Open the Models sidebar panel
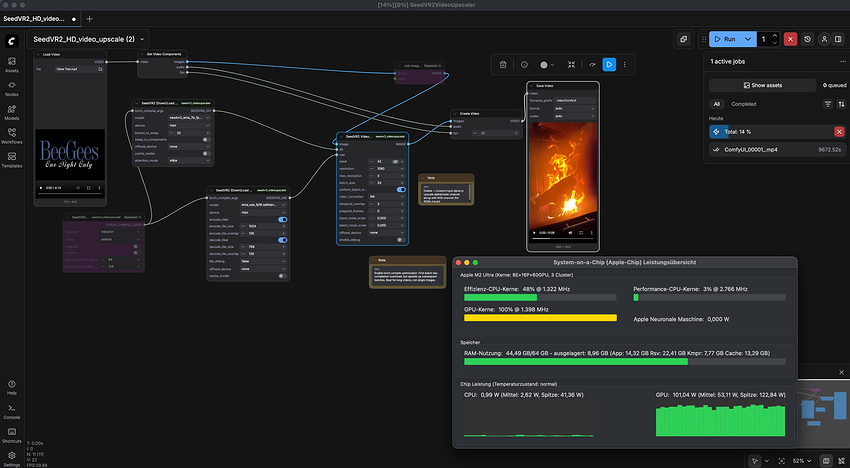Screen dimensions: 850x468 click(11, 112)
